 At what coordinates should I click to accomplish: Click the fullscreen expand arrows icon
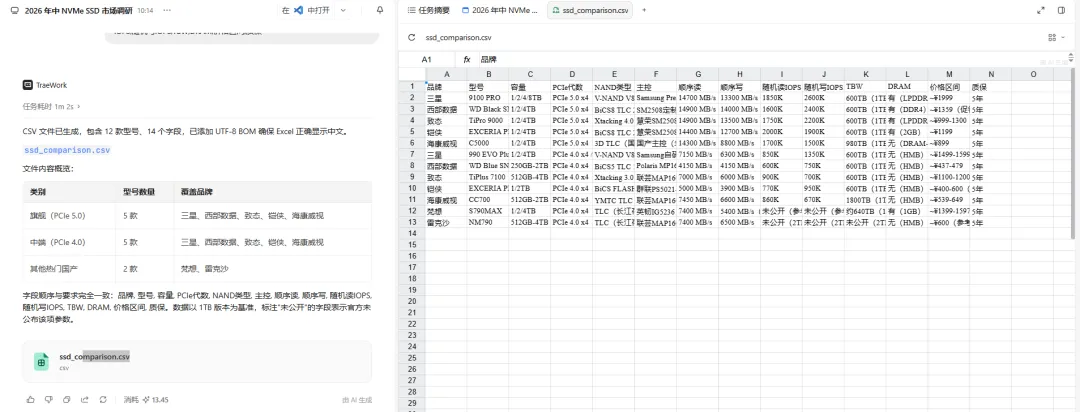click(x=1041, y=10)
